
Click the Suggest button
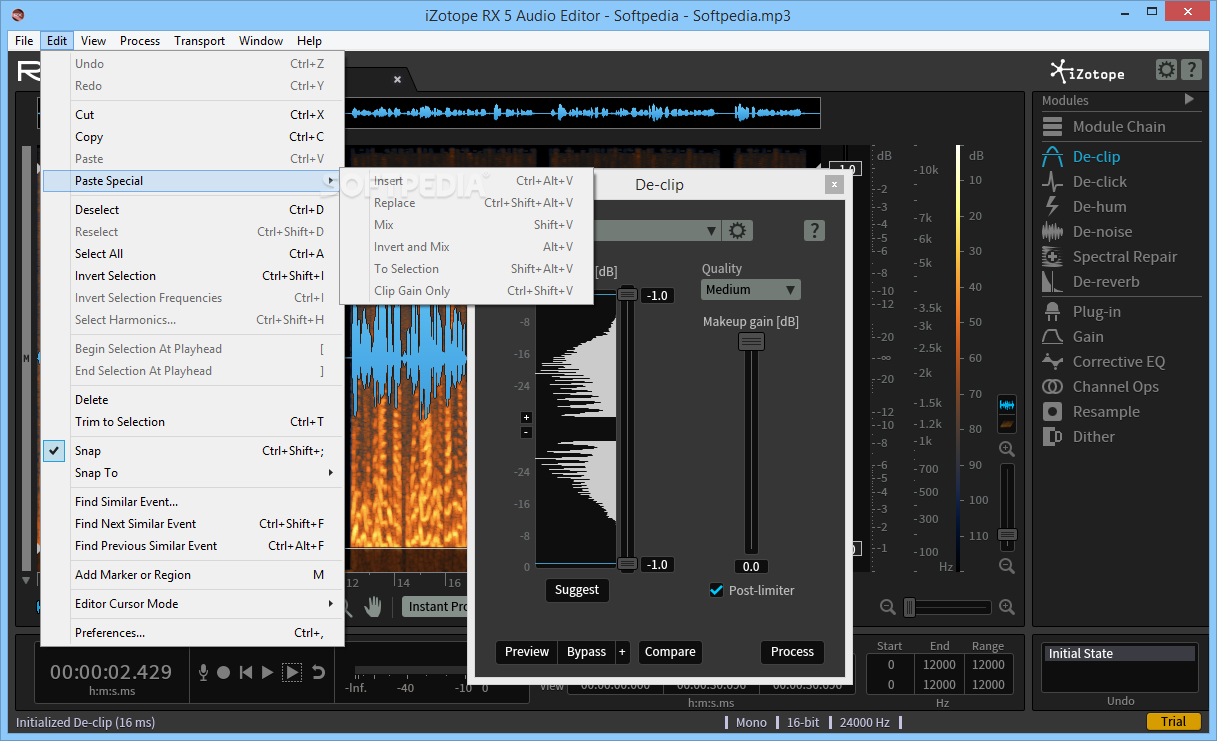point(577,590)
